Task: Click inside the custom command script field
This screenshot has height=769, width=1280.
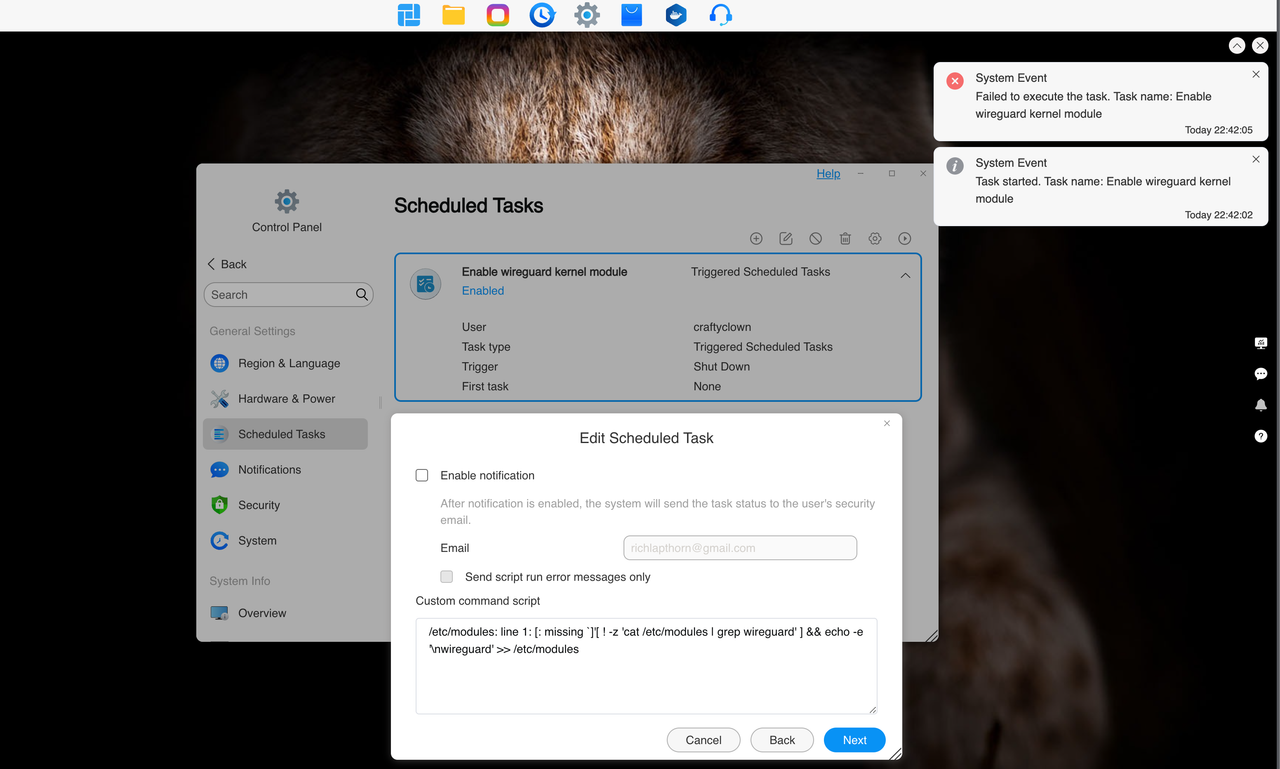Action: (x=646, y=665)
